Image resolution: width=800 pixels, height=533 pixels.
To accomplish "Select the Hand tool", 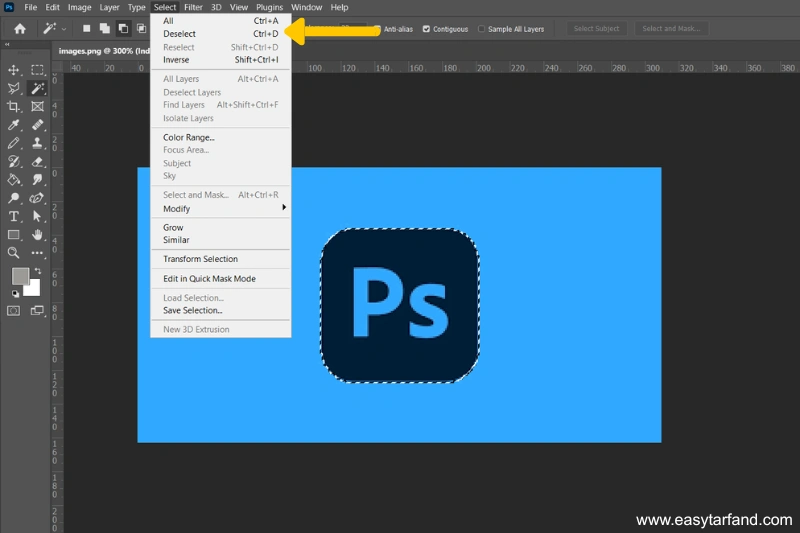I will 37,235.
